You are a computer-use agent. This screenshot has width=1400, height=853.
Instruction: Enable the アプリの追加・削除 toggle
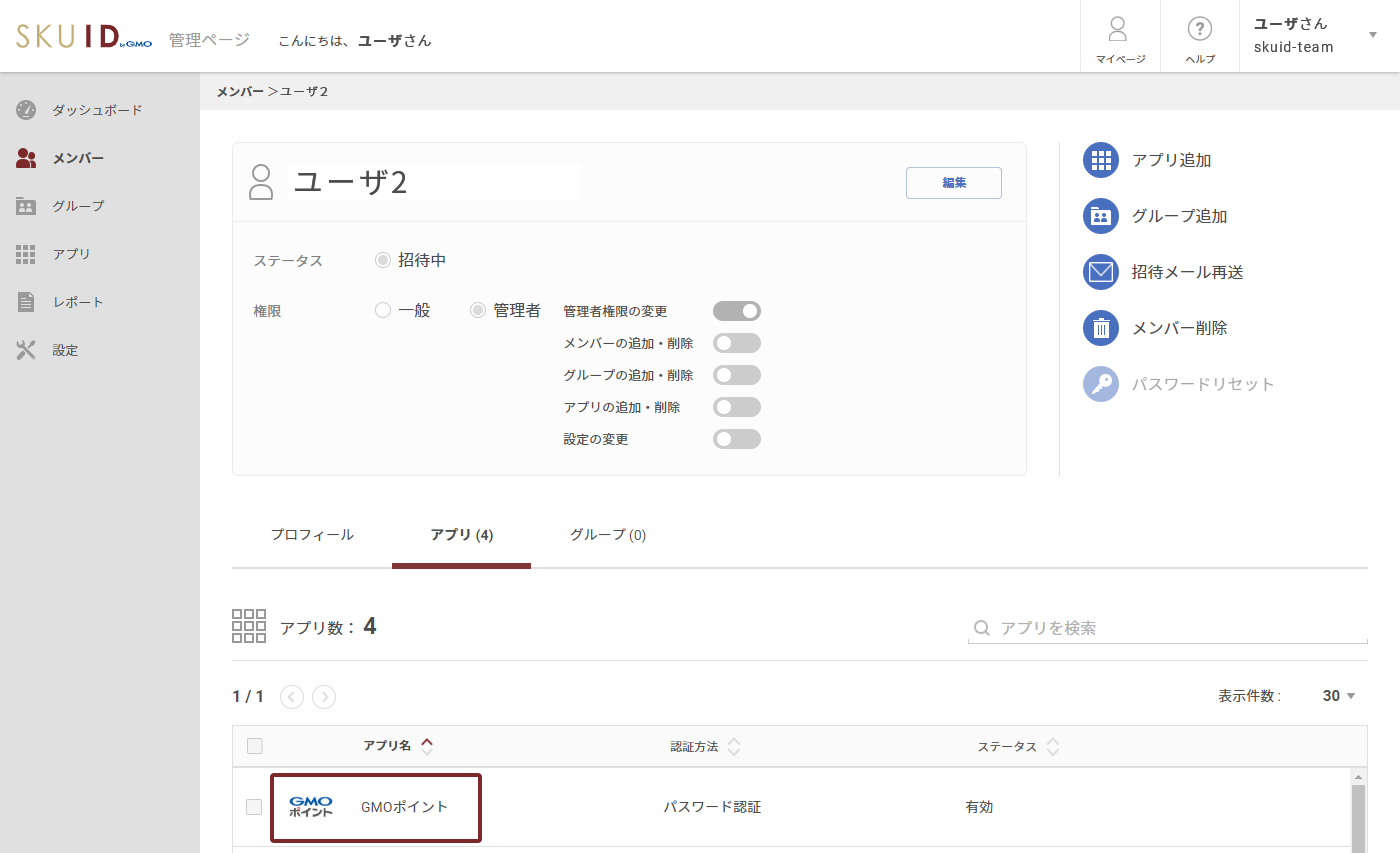(x=737, y=406)
